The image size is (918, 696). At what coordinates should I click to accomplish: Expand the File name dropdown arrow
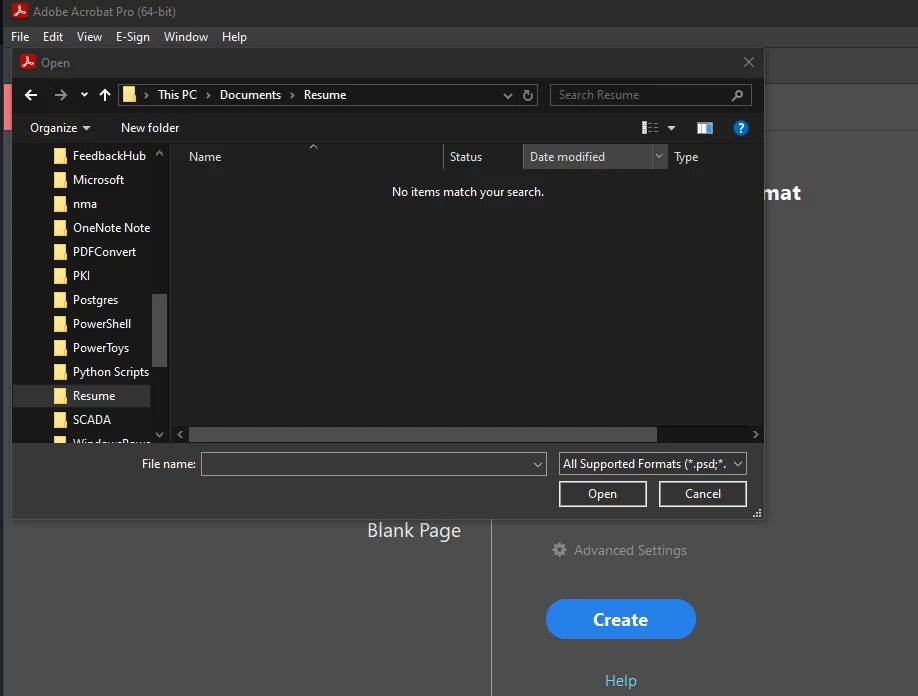537,464
